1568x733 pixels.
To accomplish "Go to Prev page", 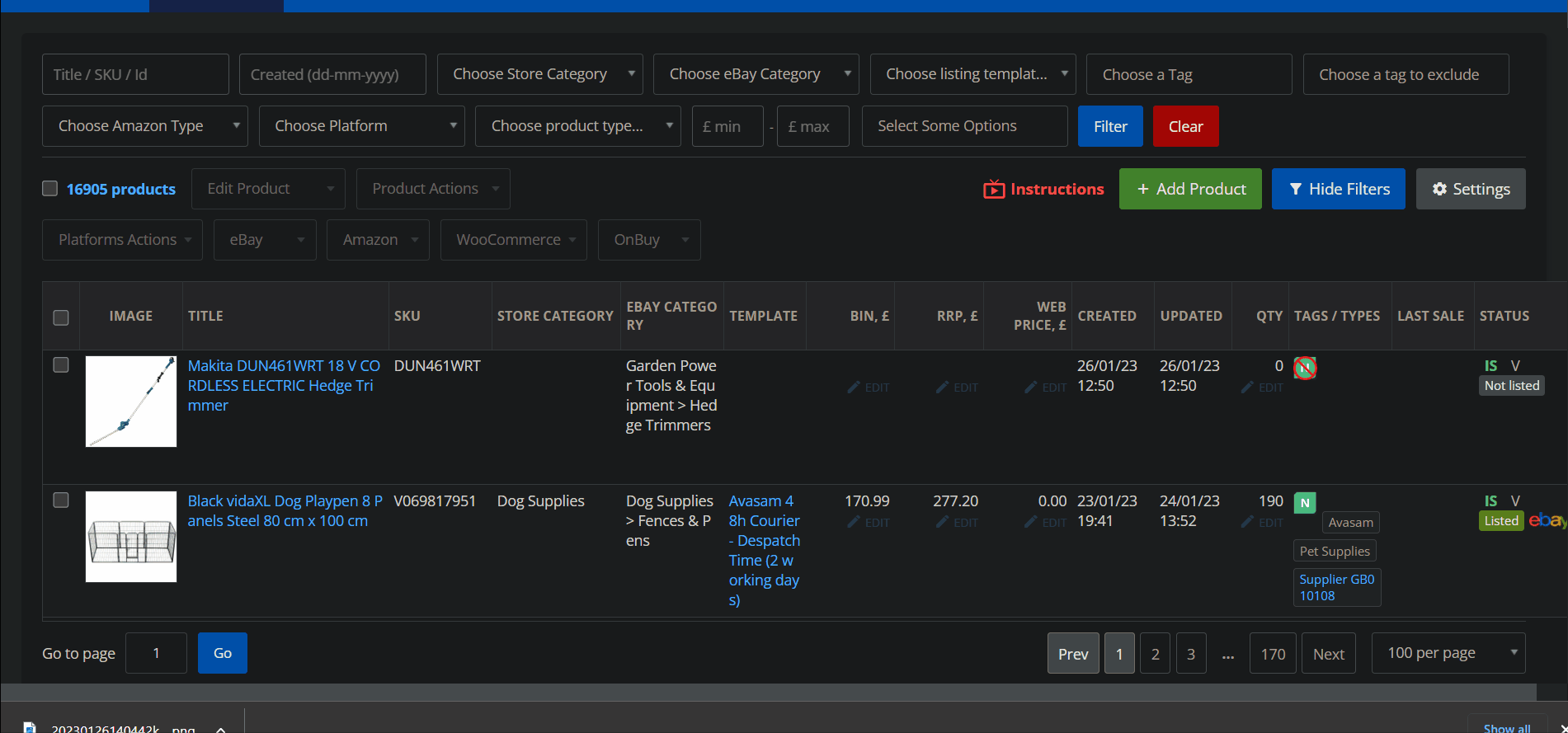I will 1073,654.
